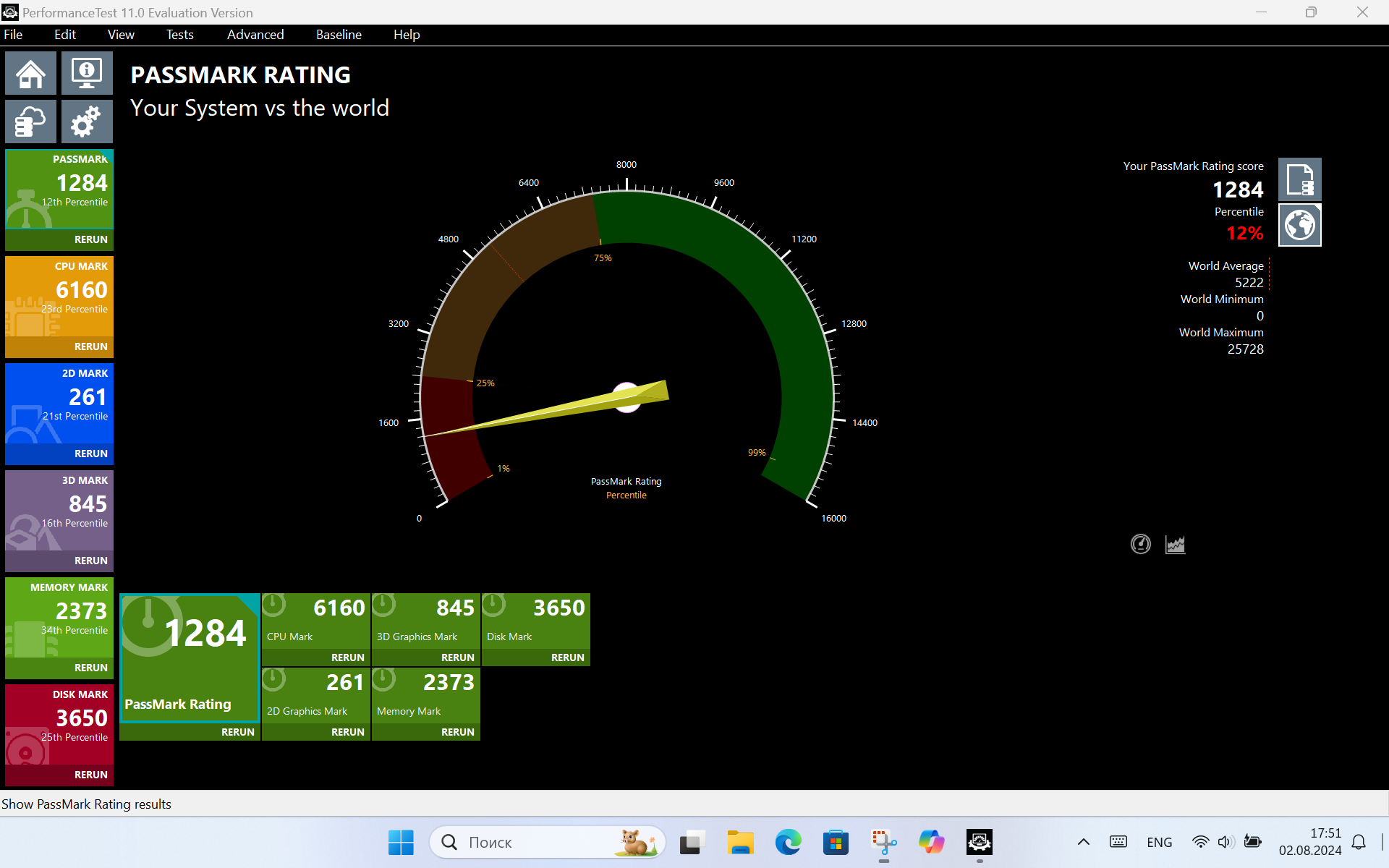The width and height of the screenshot is (1389, 868).
Task: Open the Advanced menu
Action: pos(255,35)
